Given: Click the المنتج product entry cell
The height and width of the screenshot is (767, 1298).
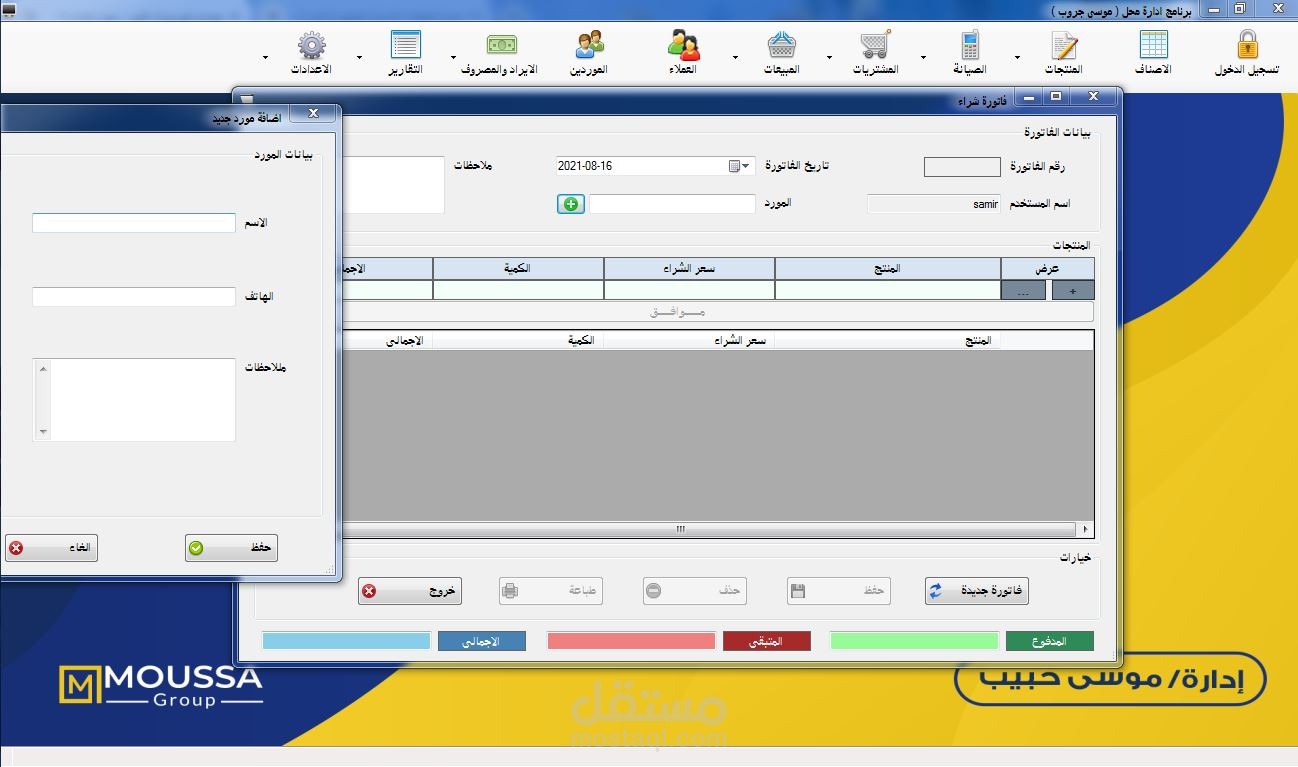Looking at the screenshot, I should (x=888, y=290).
